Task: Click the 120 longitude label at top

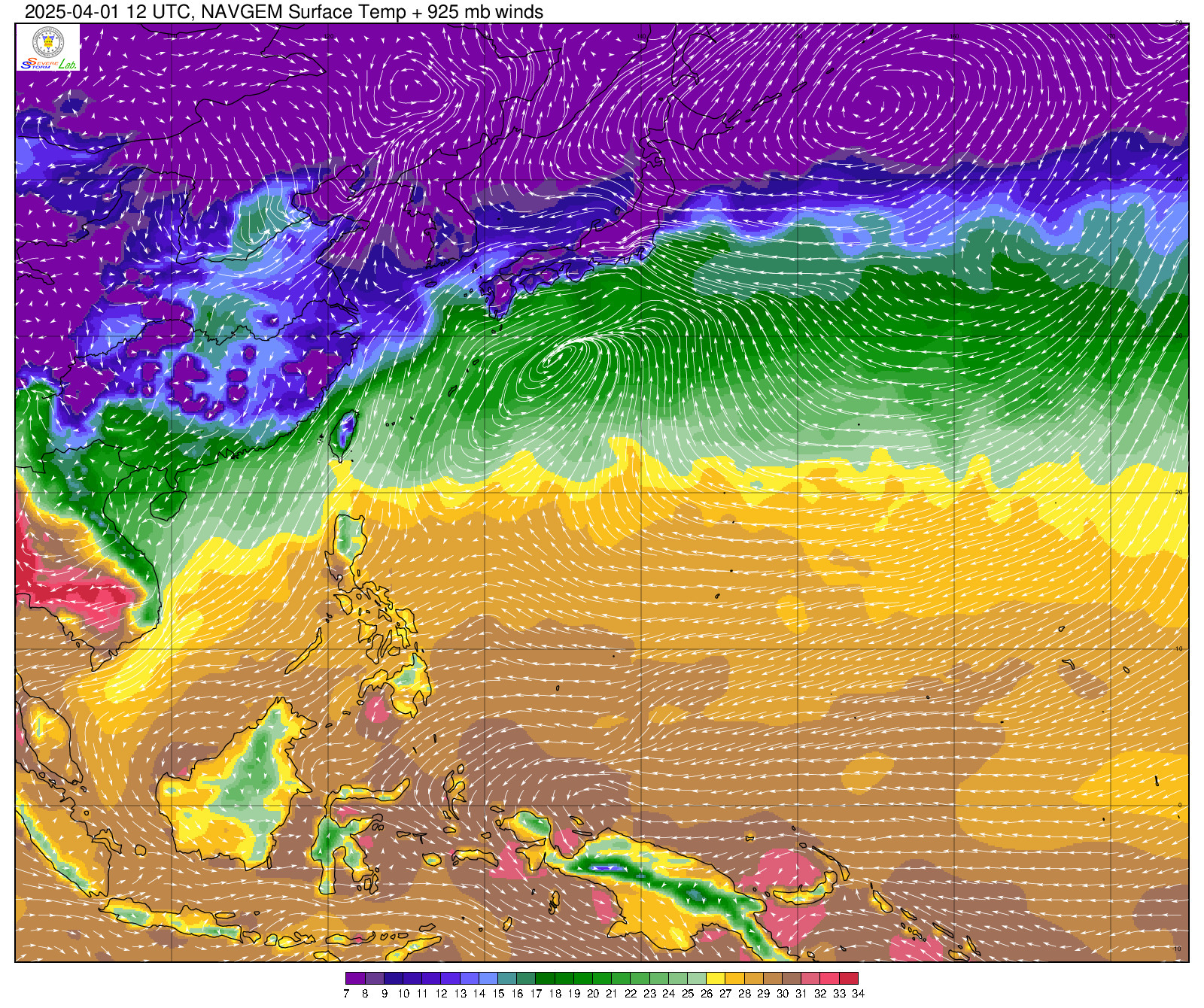Action: [328, 35]
